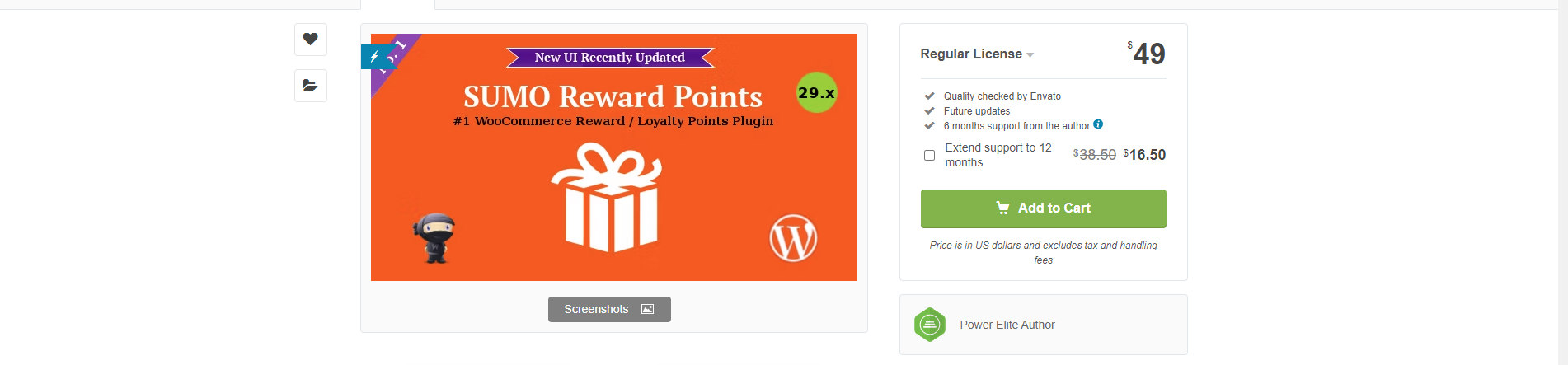Click the $49 license price
This screenshot has height=365, width=1568.
click(x=1148, y=54)
